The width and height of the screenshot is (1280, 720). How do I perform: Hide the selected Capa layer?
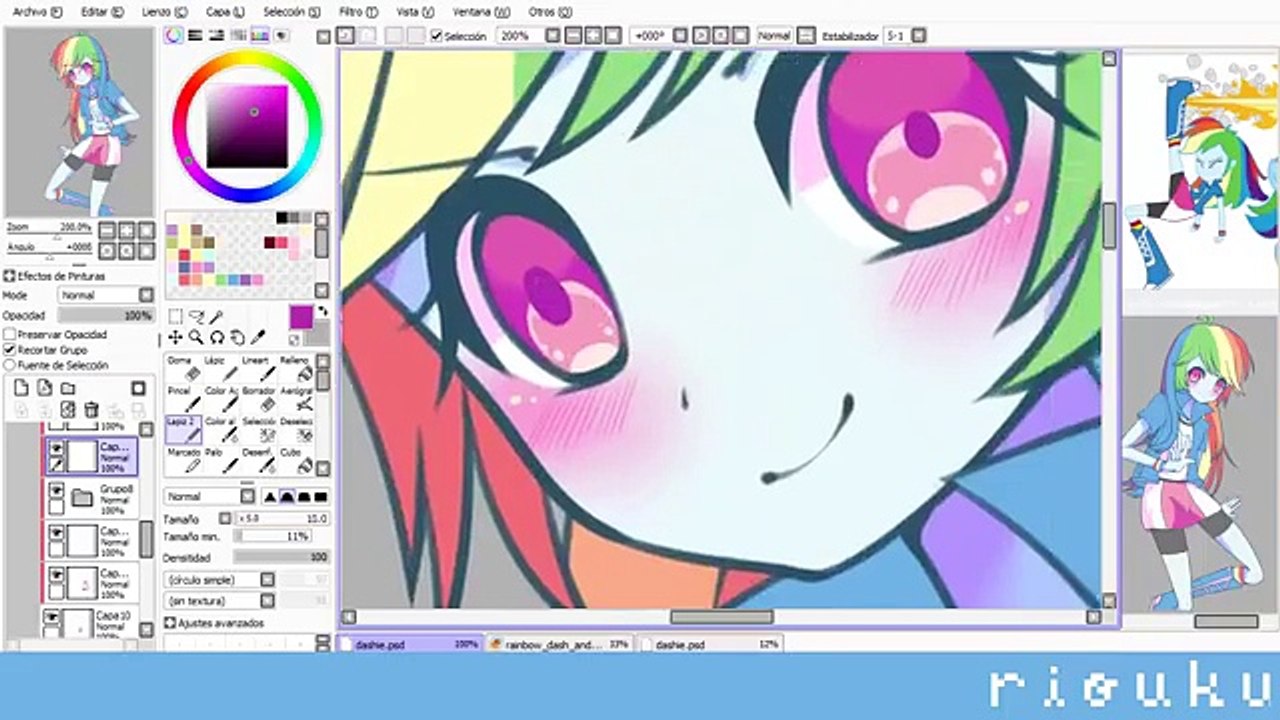(56, 448)
